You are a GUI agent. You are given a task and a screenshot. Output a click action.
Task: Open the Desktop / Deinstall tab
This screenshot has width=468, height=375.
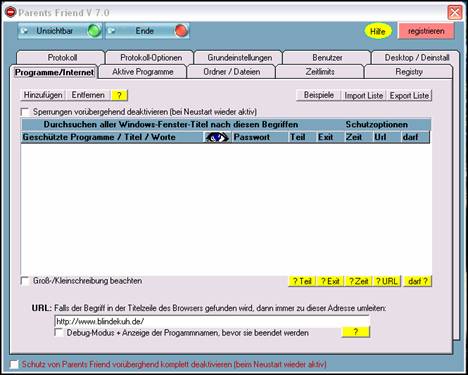(x=417, y=57)
